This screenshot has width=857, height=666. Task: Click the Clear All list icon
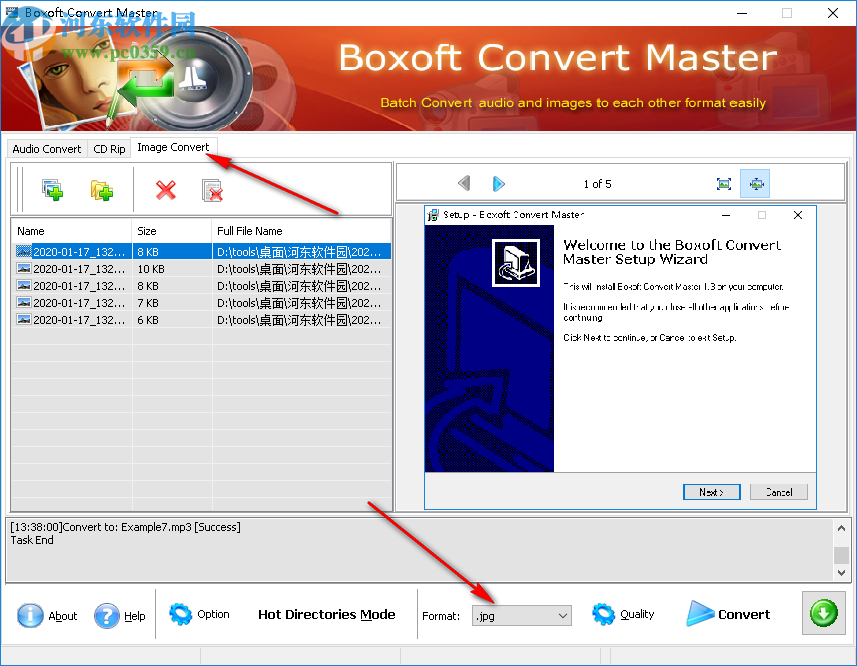pyautogui.click(x=213, y=189)
